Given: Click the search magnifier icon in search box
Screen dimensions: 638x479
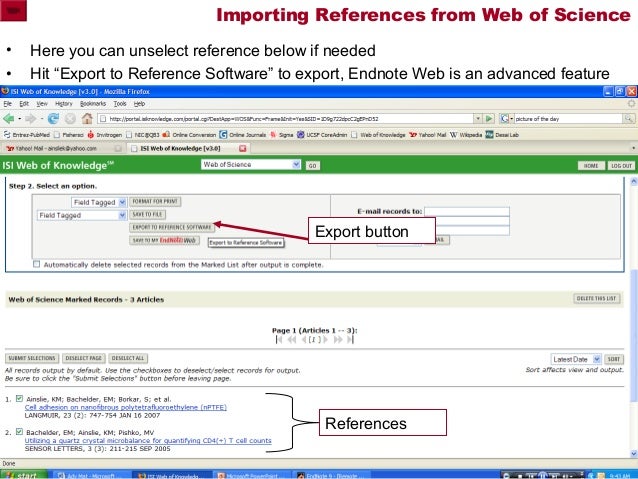Looking at the screenshot, I should 629,118.
